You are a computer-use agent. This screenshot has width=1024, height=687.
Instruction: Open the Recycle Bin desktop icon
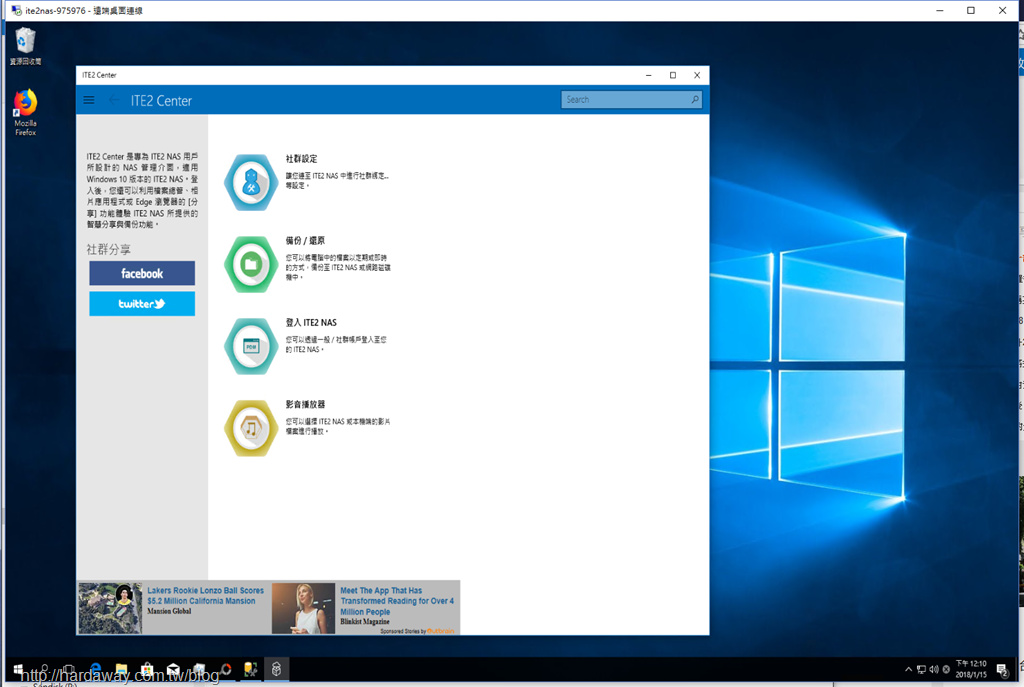(25, 46)
